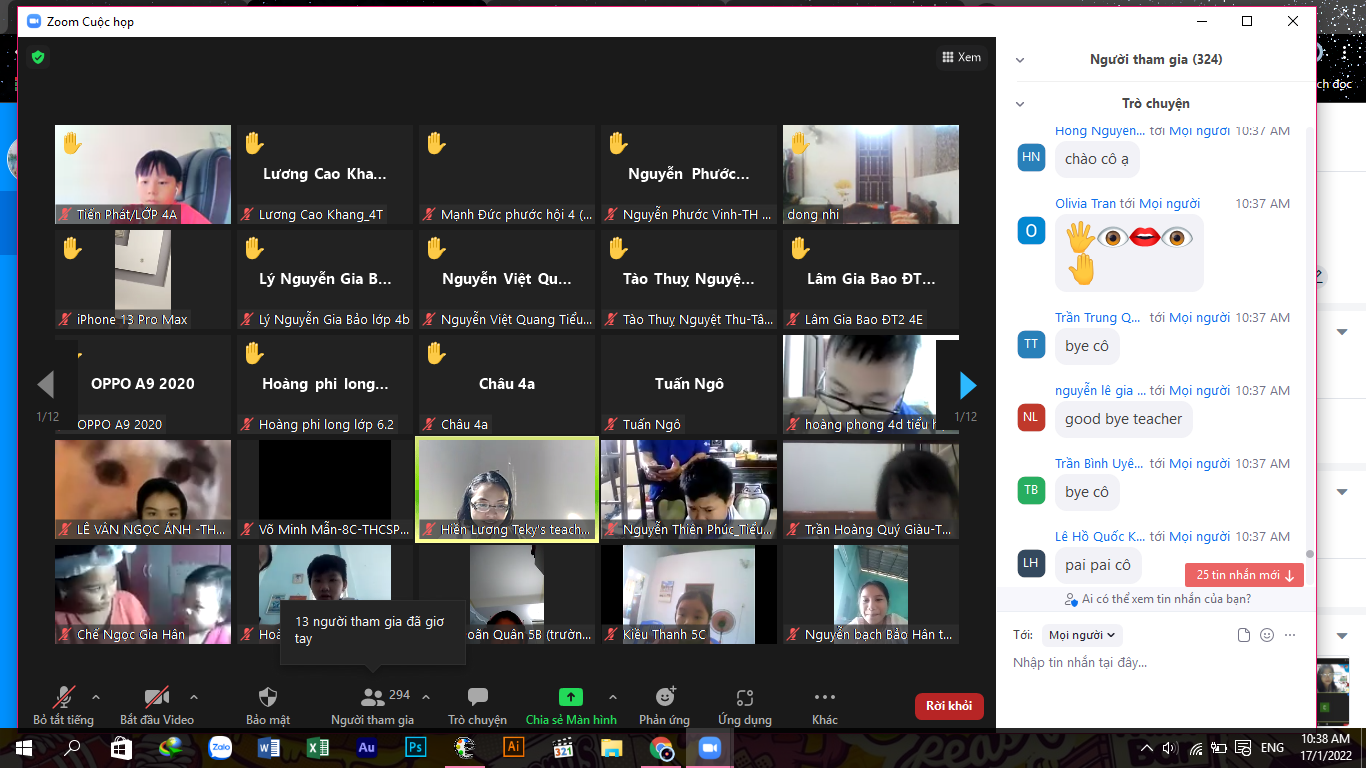Viewport: 1366px width, 768px height.
Task: Expand the arrow next to Chia sẻ Màn hình
Action: coord(612,697)
